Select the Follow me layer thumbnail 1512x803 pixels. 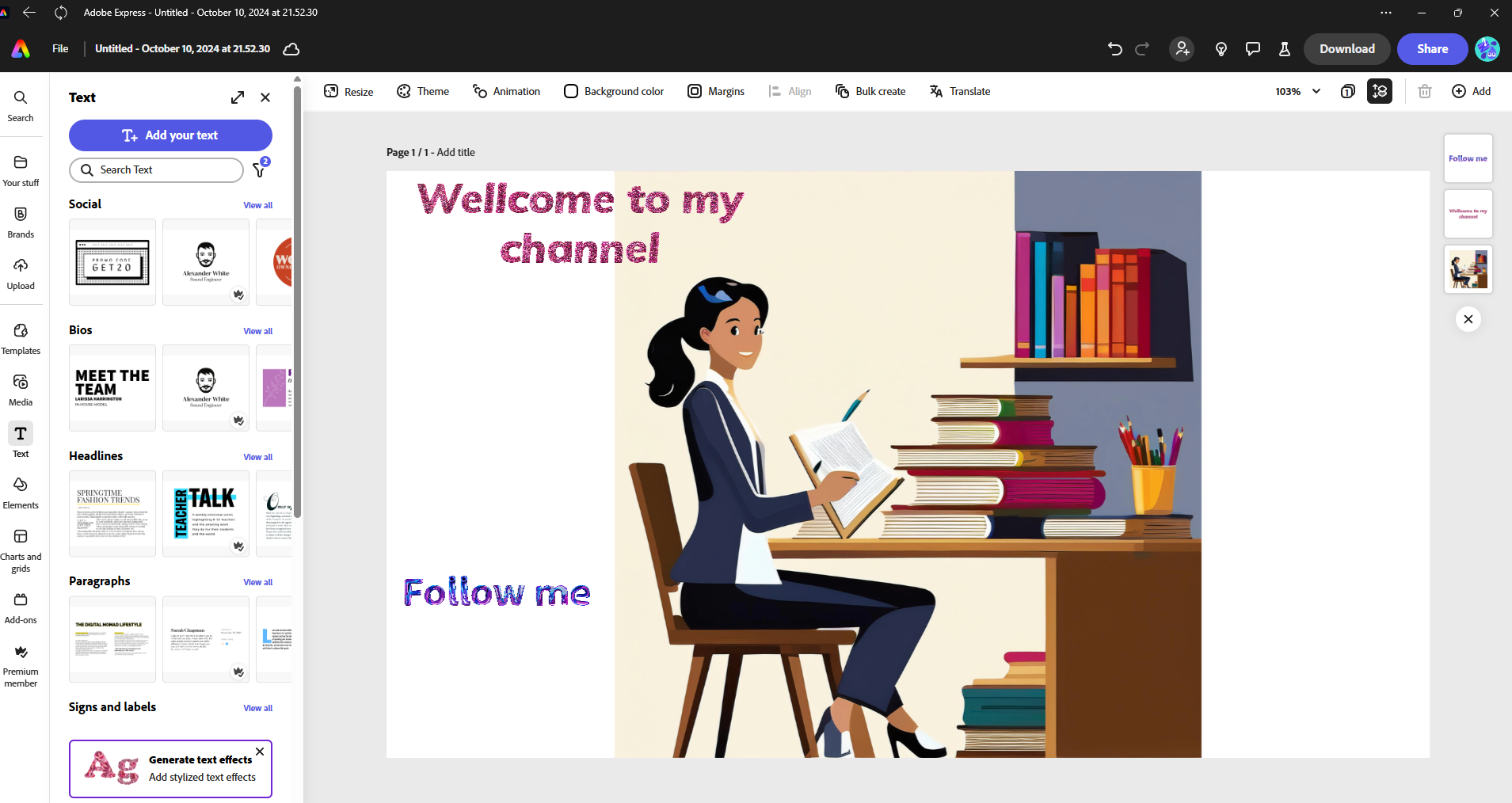[x=1468, y=158]
